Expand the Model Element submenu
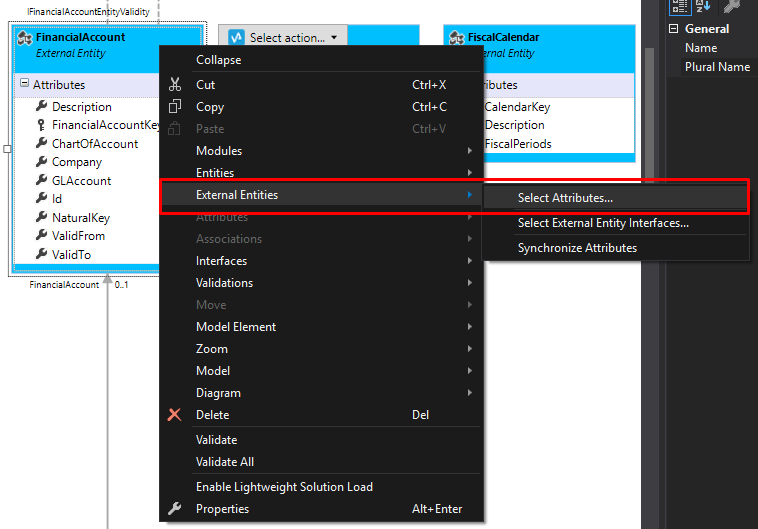 [x=321, y=327]
